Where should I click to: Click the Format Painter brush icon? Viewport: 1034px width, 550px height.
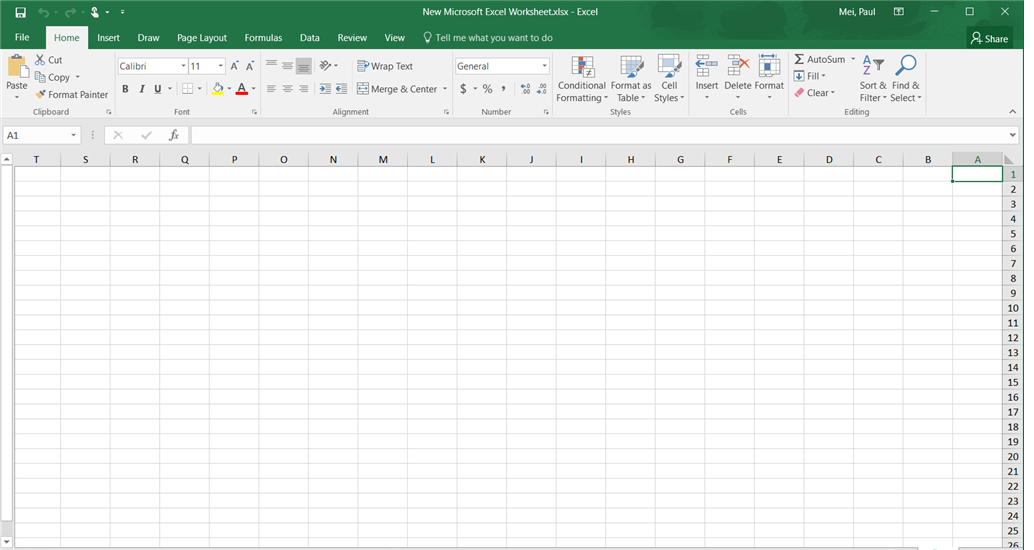coord(41,95)
